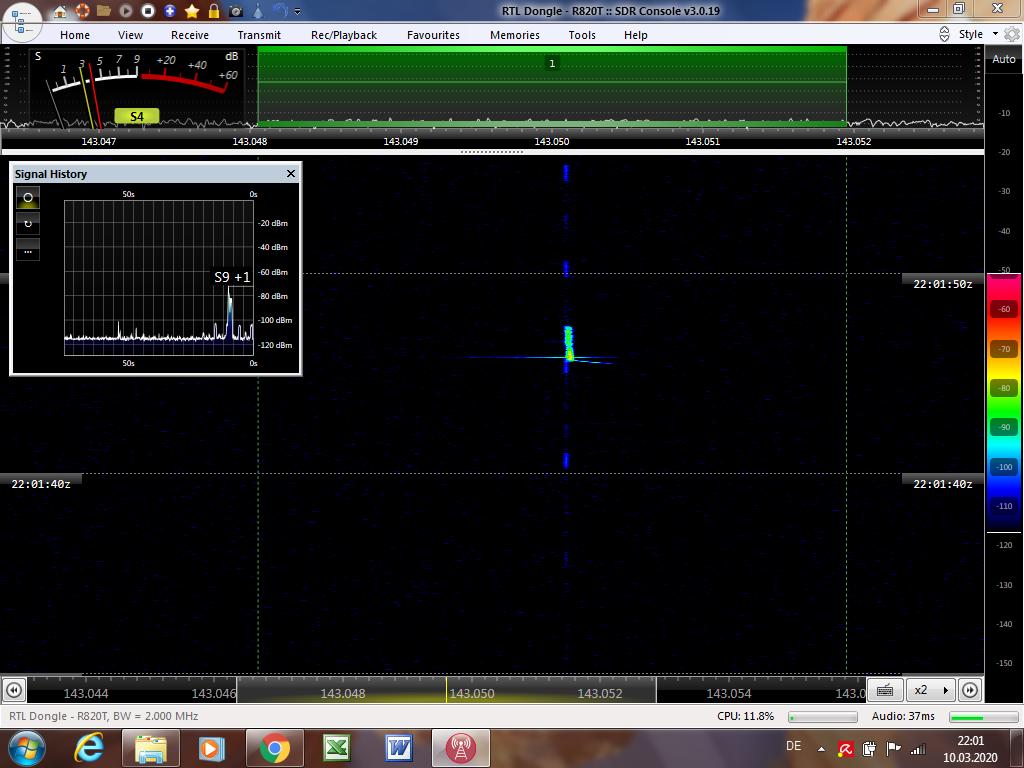Click the ribbon collapse chevrons beside Style

944,34
